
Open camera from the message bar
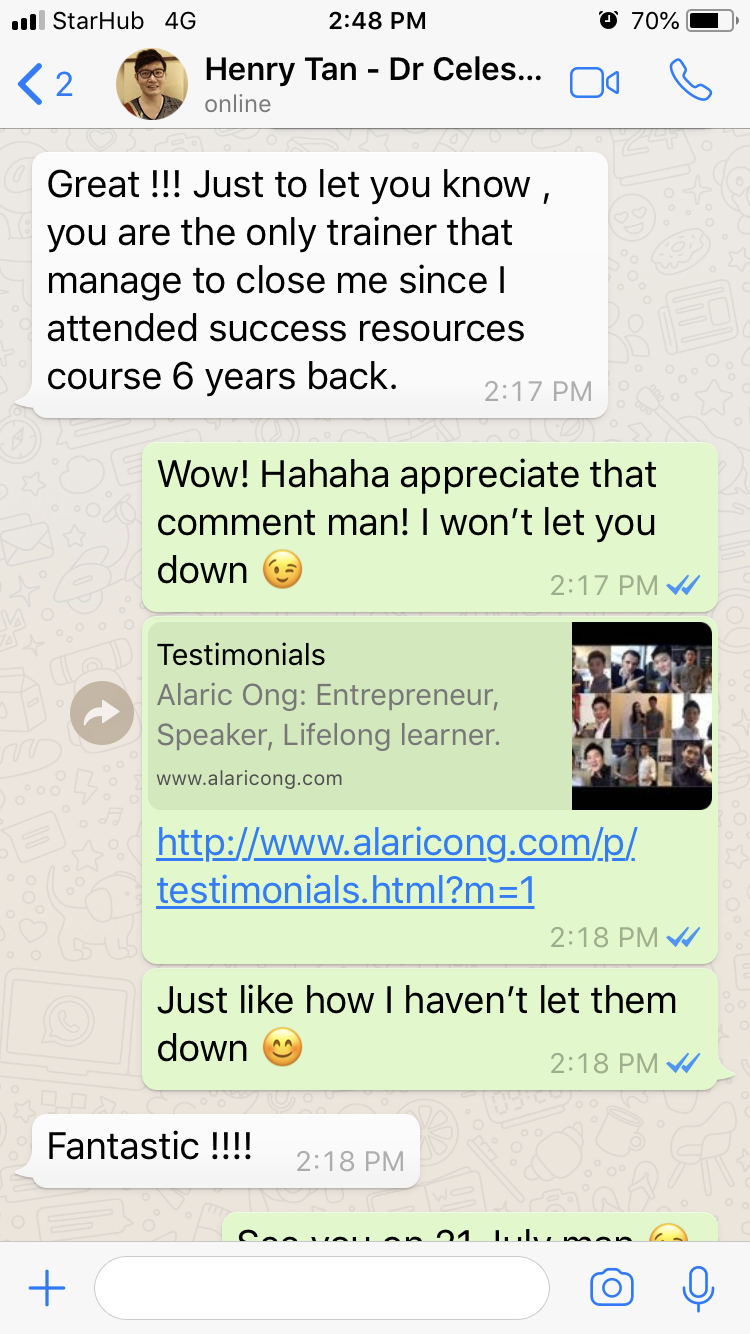point(612,1288)
